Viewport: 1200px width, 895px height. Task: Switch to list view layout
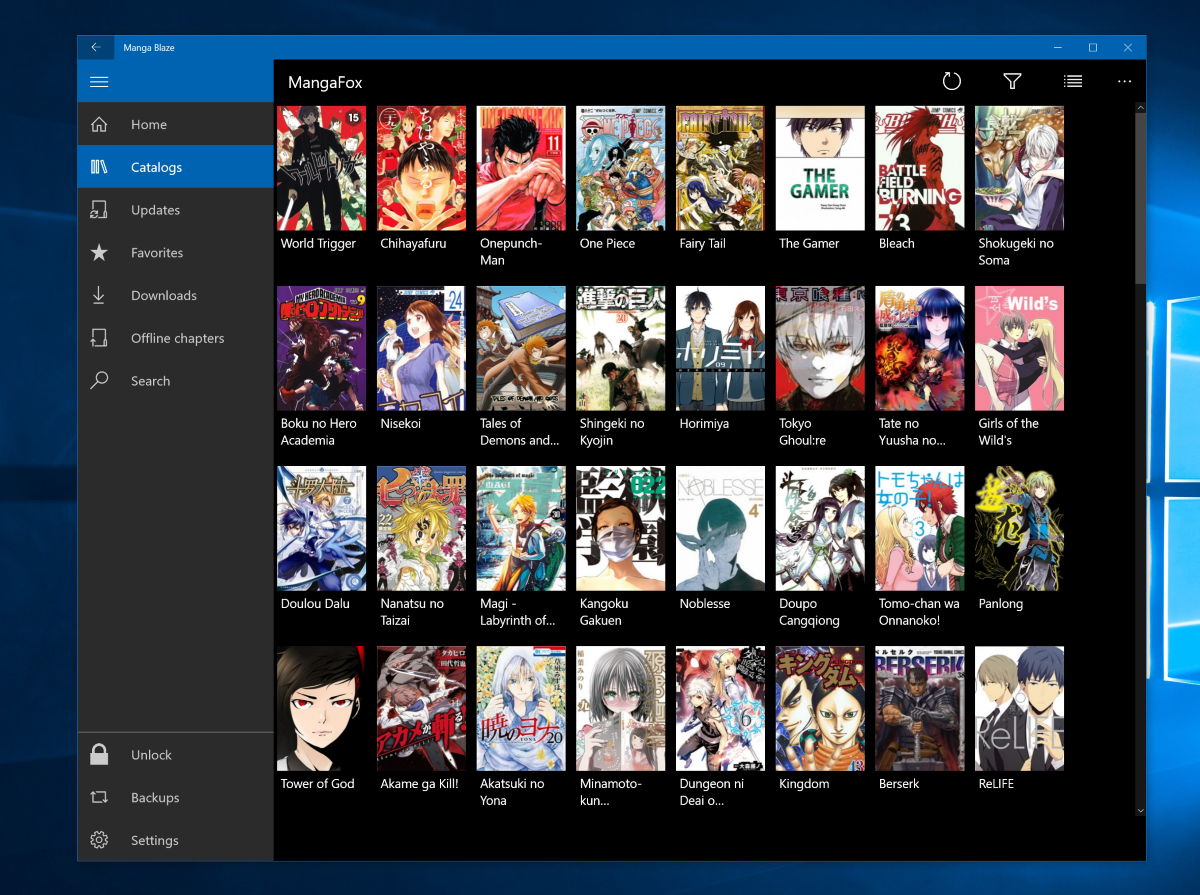[x=1072, y=82]
